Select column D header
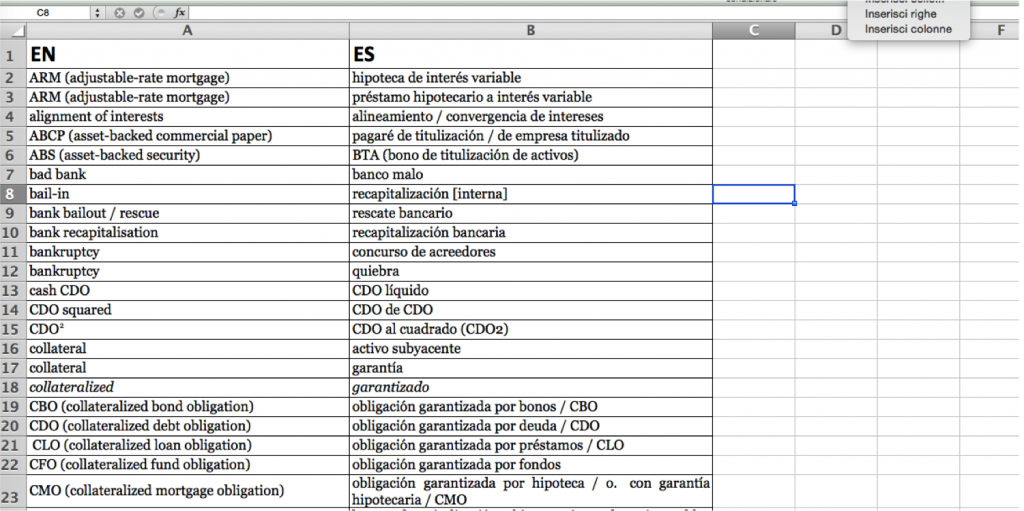 tap(836, 30)
